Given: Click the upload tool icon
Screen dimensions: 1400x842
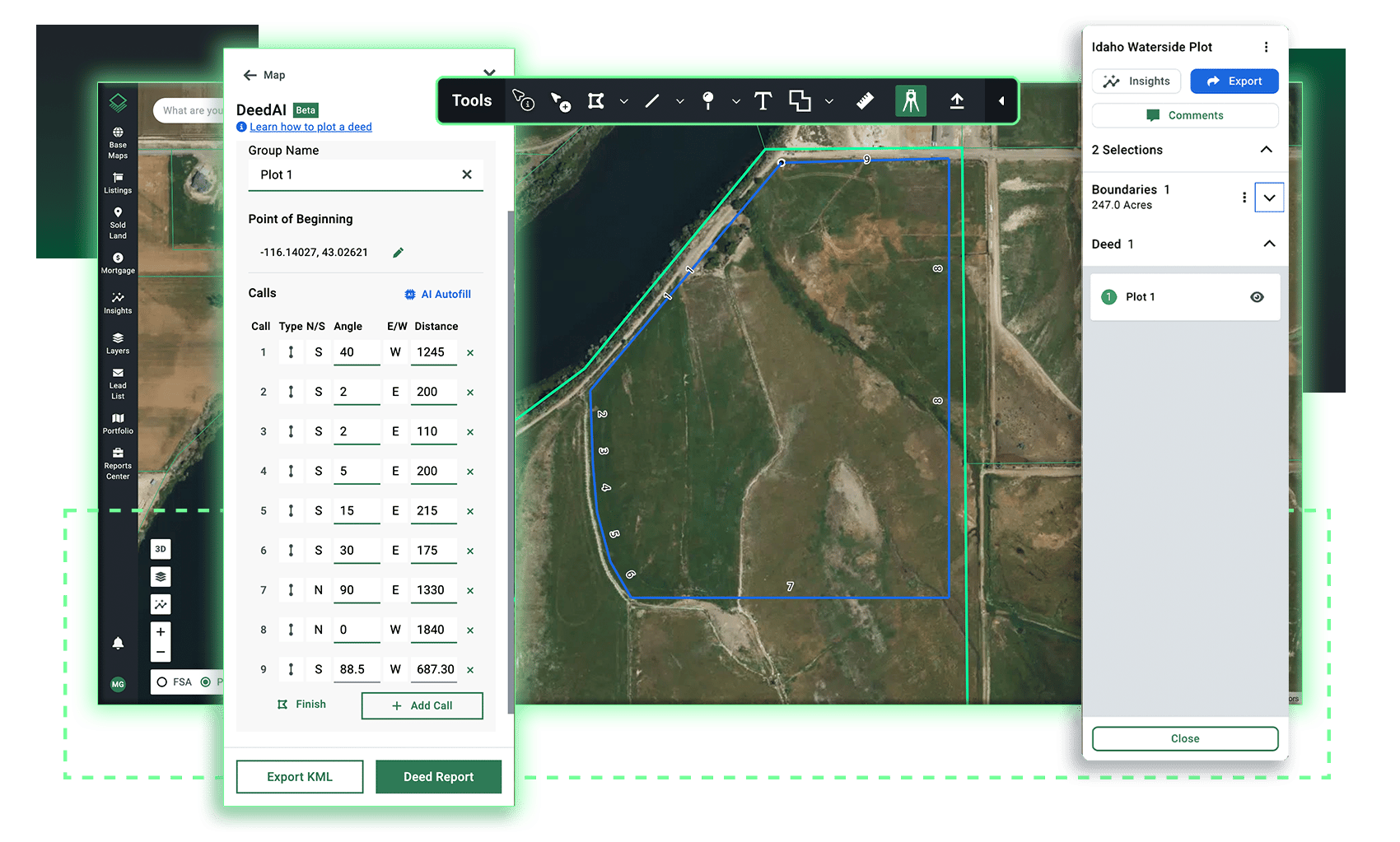Looking at the screenshot, I should tap(957, 100).
